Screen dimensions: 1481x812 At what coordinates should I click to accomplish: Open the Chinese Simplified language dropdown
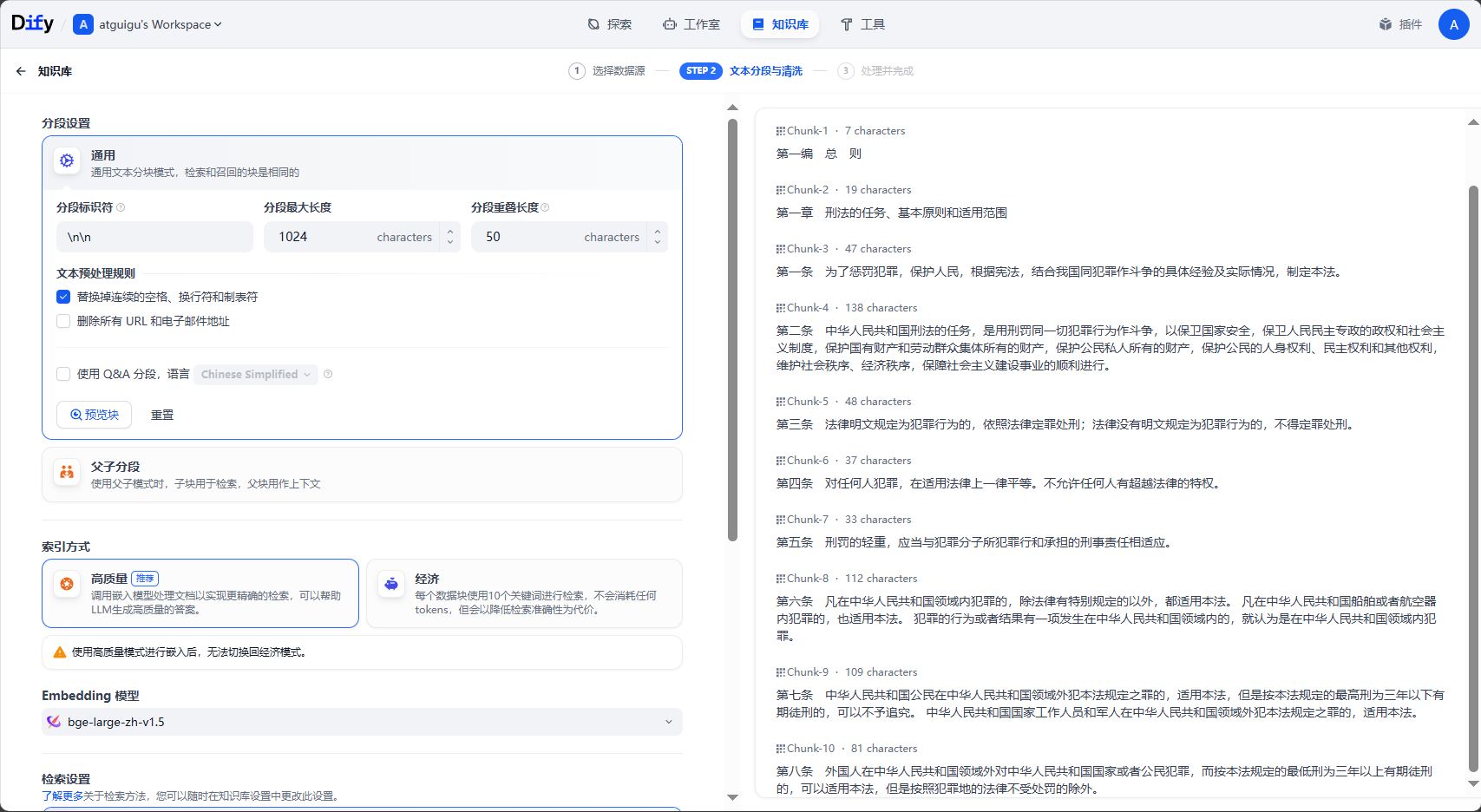(255, 374)
